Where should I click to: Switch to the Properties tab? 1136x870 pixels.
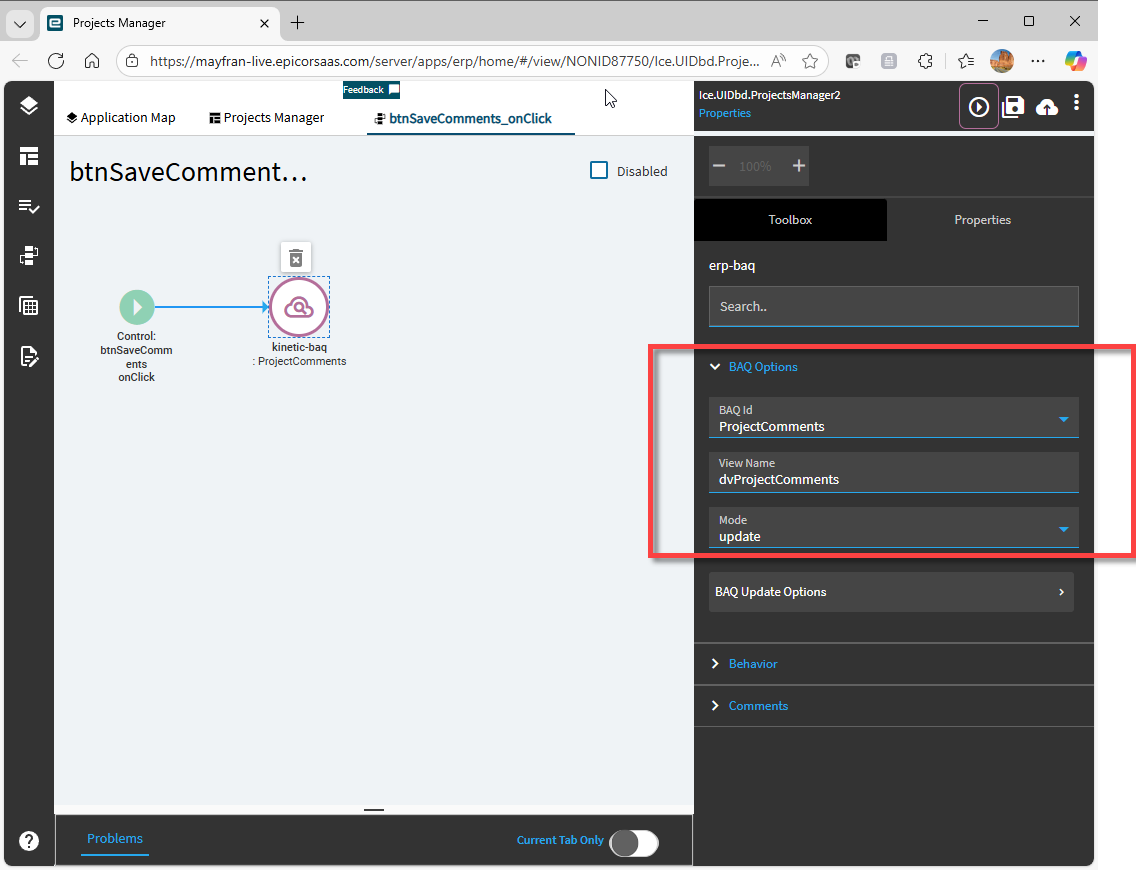tap(982, 219)
